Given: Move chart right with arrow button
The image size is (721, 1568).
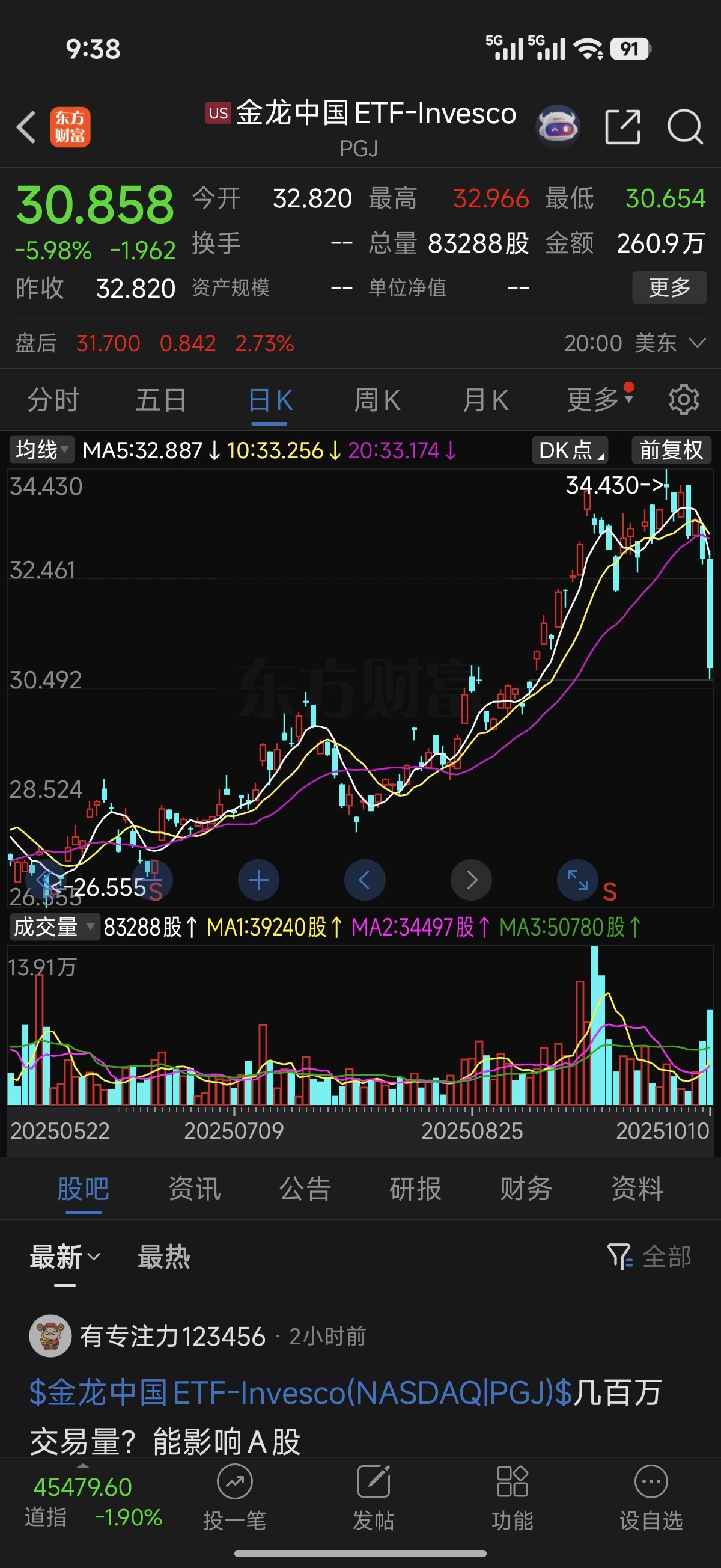Looking at the screenshot, I should [472, 880].
